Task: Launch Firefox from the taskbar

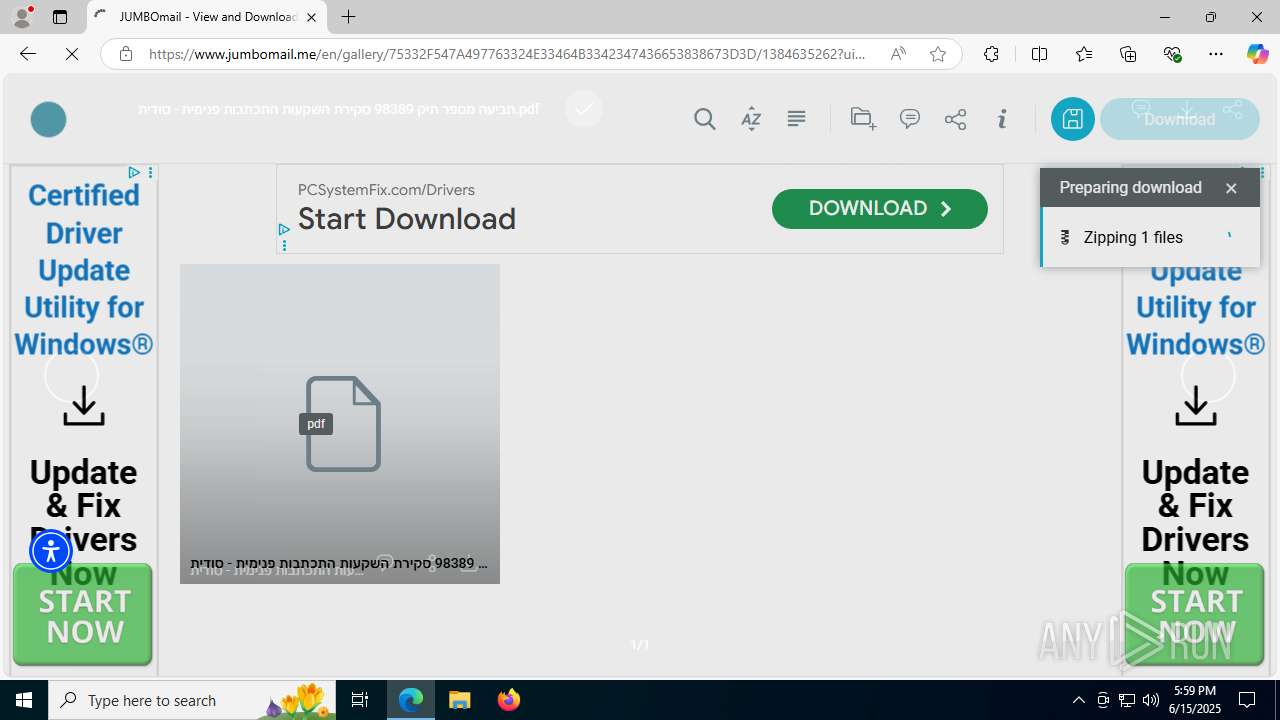Action: pyautogui.click(x=509, y=700)
